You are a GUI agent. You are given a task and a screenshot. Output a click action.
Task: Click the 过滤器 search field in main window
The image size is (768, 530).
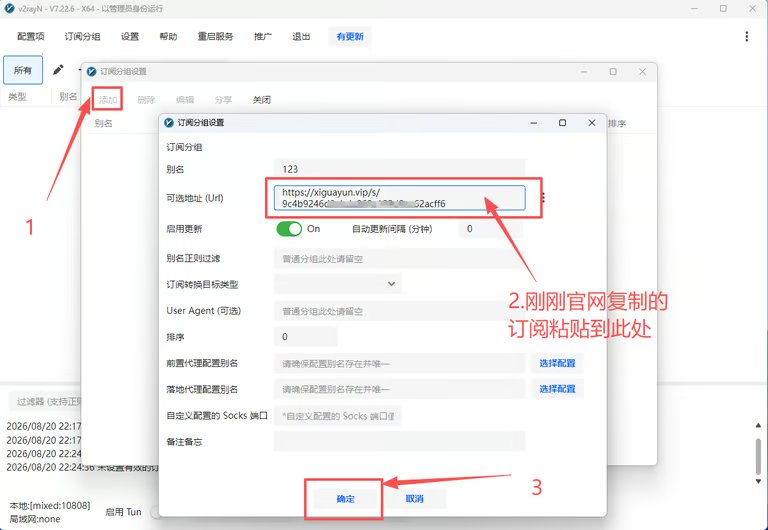click(x=45, y=402)
